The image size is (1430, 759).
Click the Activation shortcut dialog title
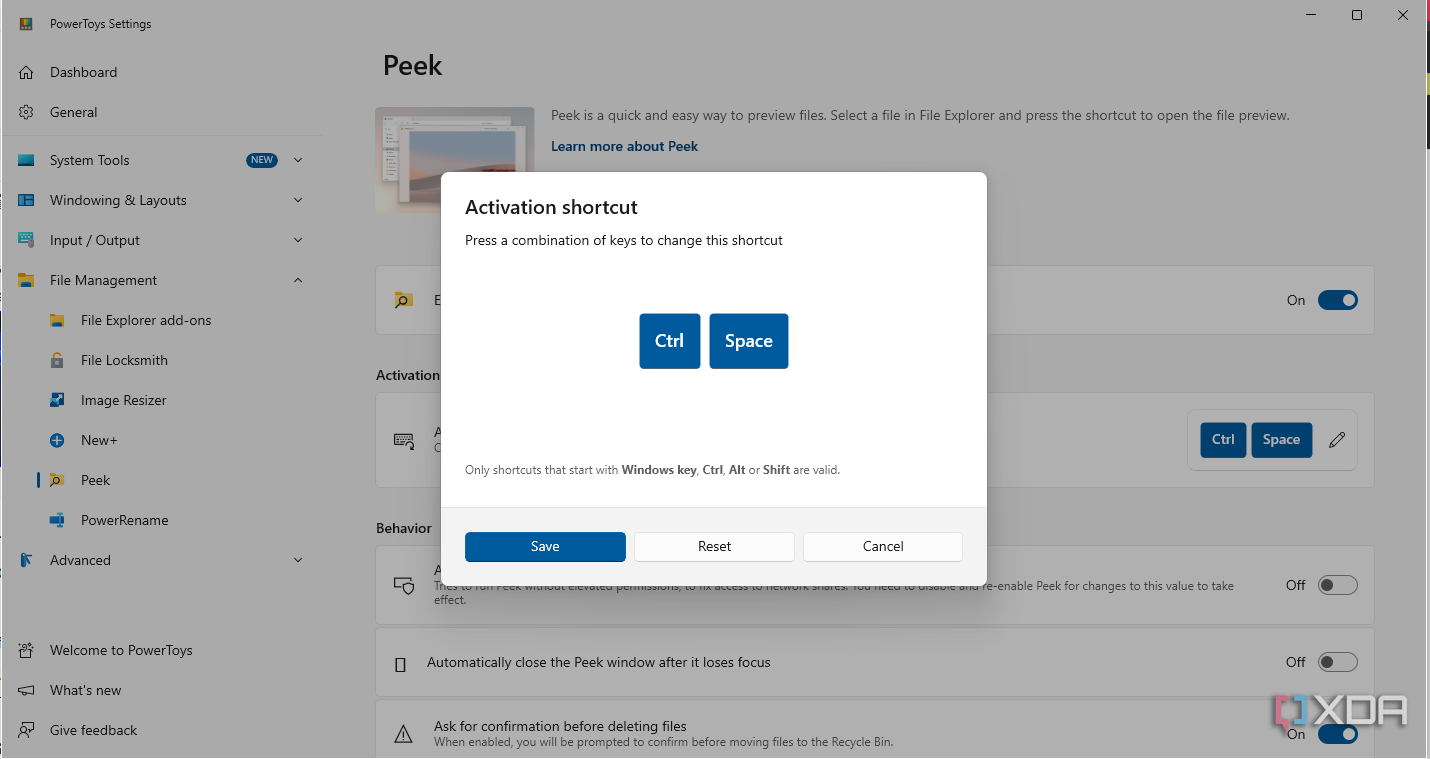551,207
